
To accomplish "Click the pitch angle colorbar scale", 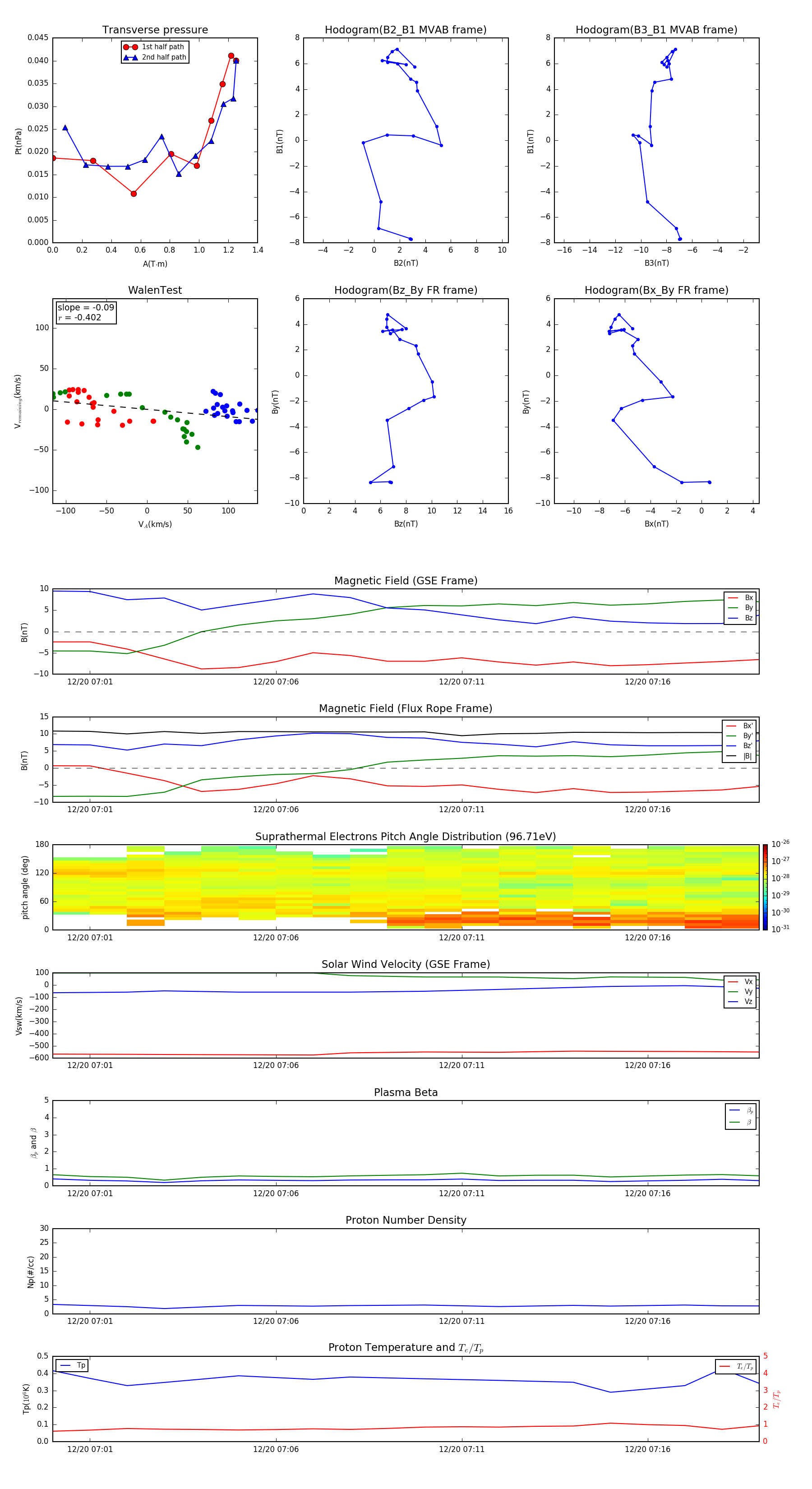I will pyautogui.click(x=765, y=887).
